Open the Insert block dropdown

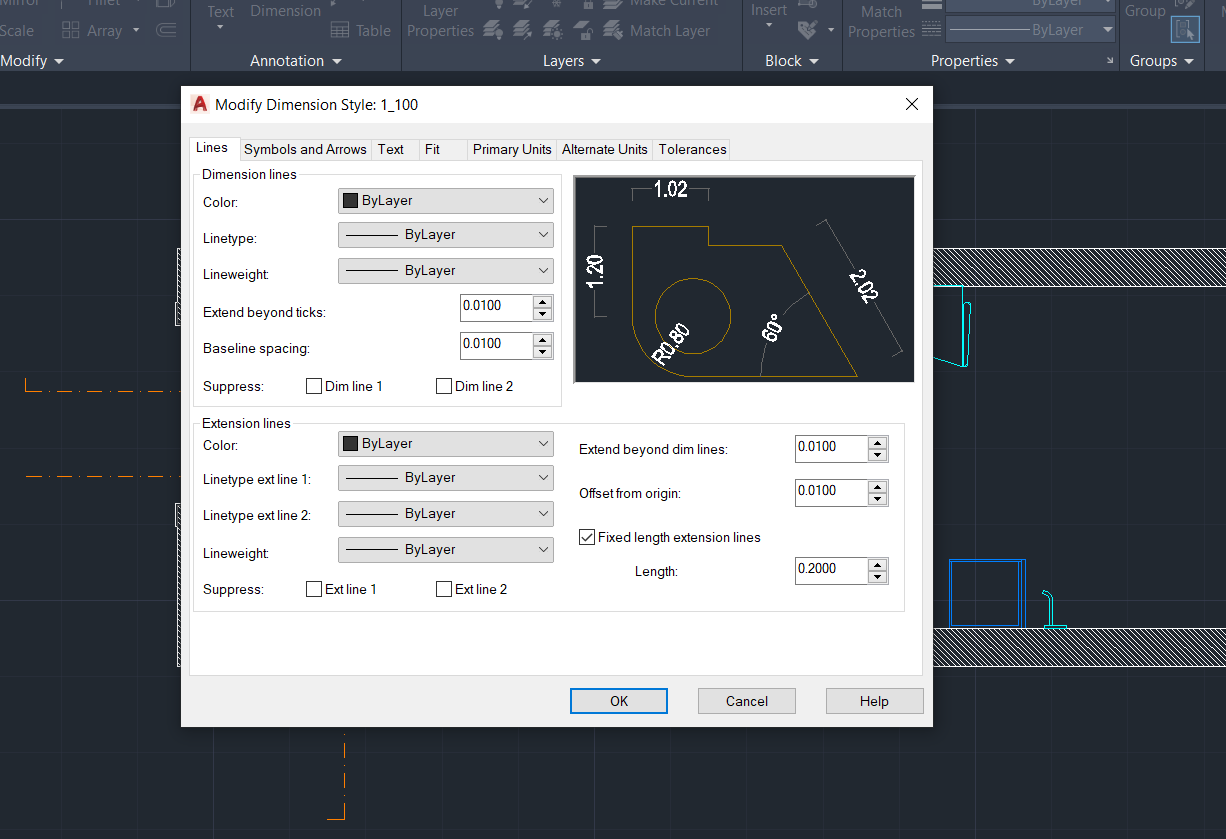tap(769, 26)
